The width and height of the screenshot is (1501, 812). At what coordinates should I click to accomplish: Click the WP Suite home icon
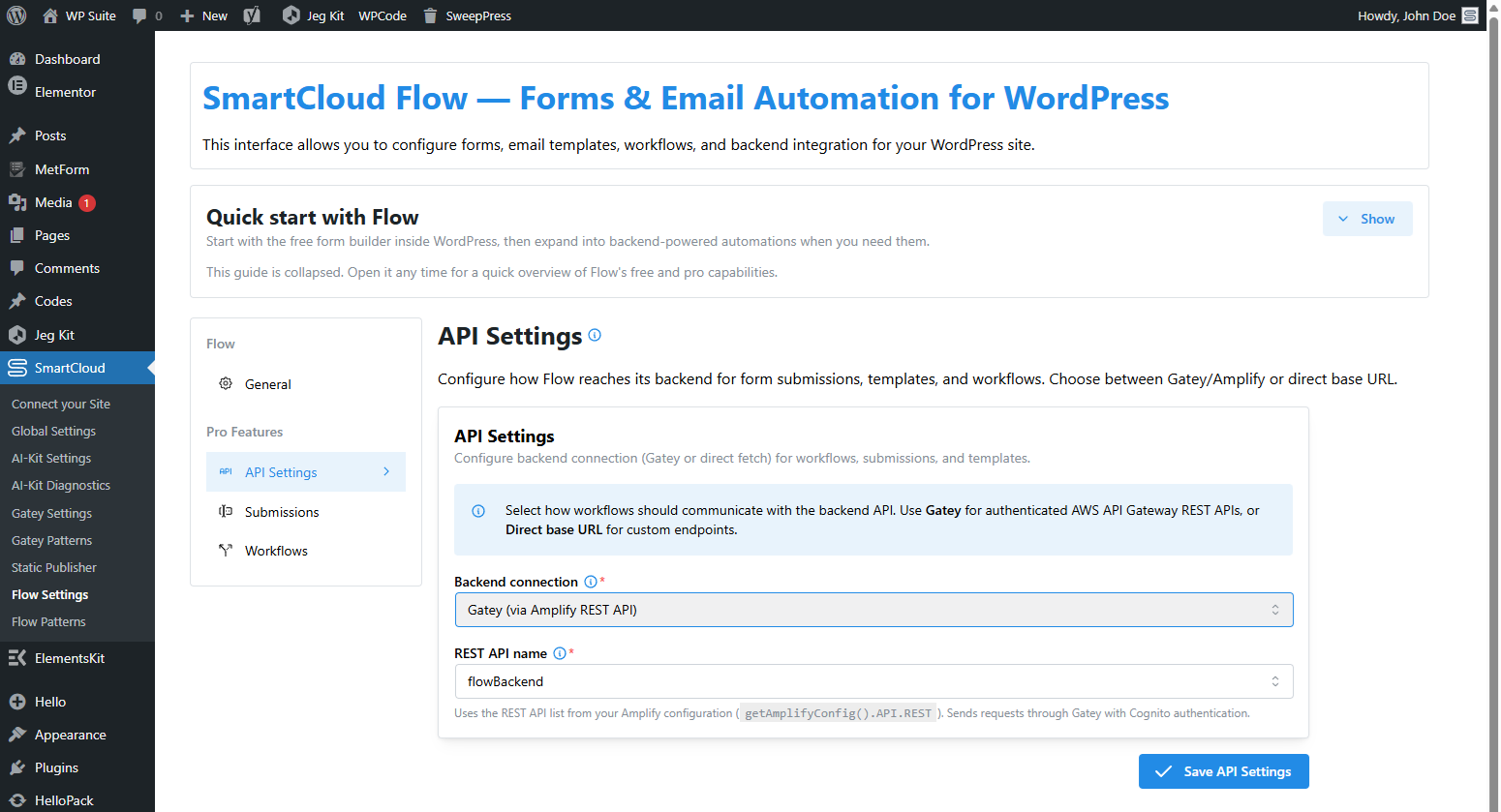50,15
